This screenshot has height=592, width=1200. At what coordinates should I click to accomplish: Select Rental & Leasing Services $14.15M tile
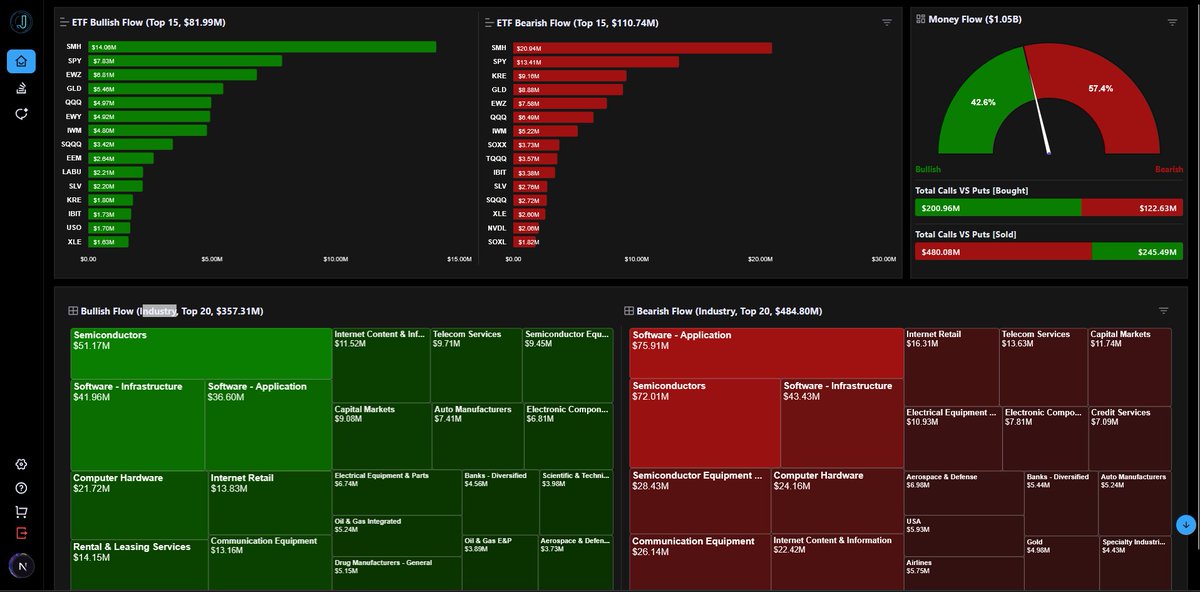coord(139,565)
